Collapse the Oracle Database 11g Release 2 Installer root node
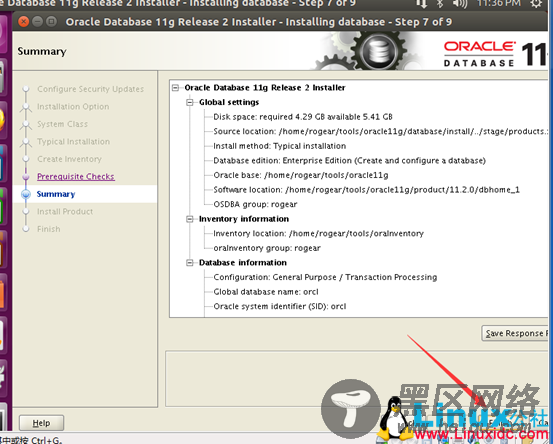Viewport: 553px width, 444px height. coord(175,87)
